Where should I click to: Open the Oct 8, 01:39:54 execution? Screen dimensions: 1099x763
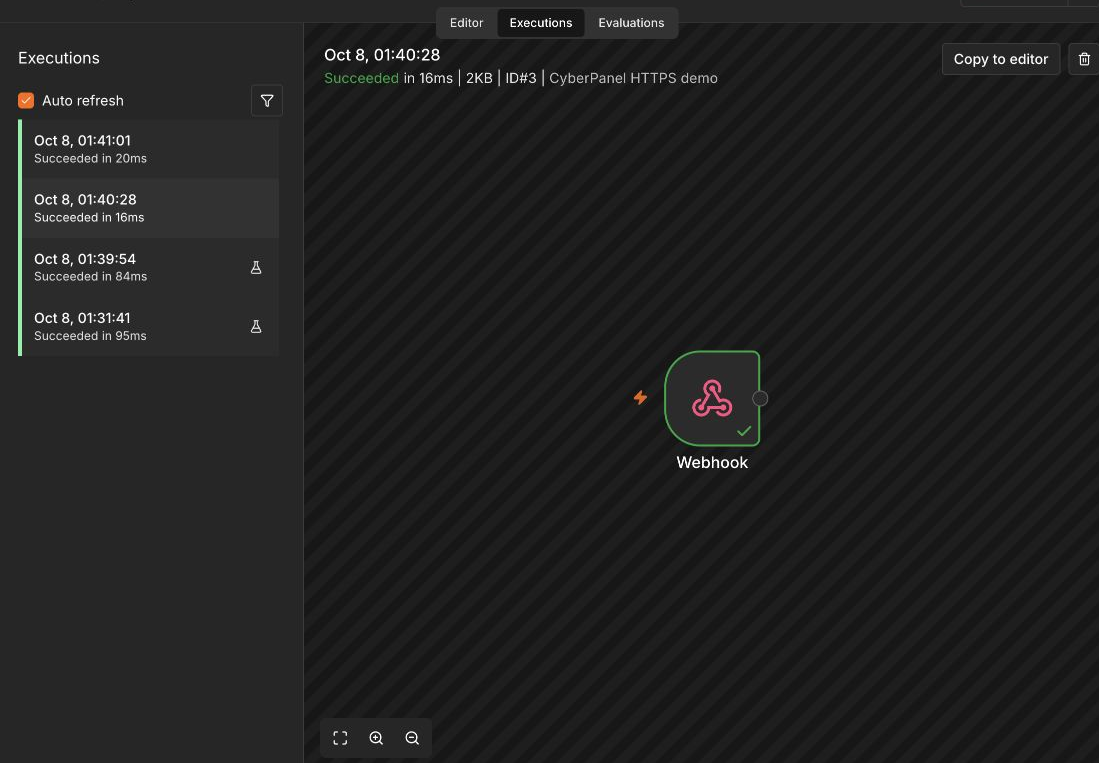coord(149,267)
